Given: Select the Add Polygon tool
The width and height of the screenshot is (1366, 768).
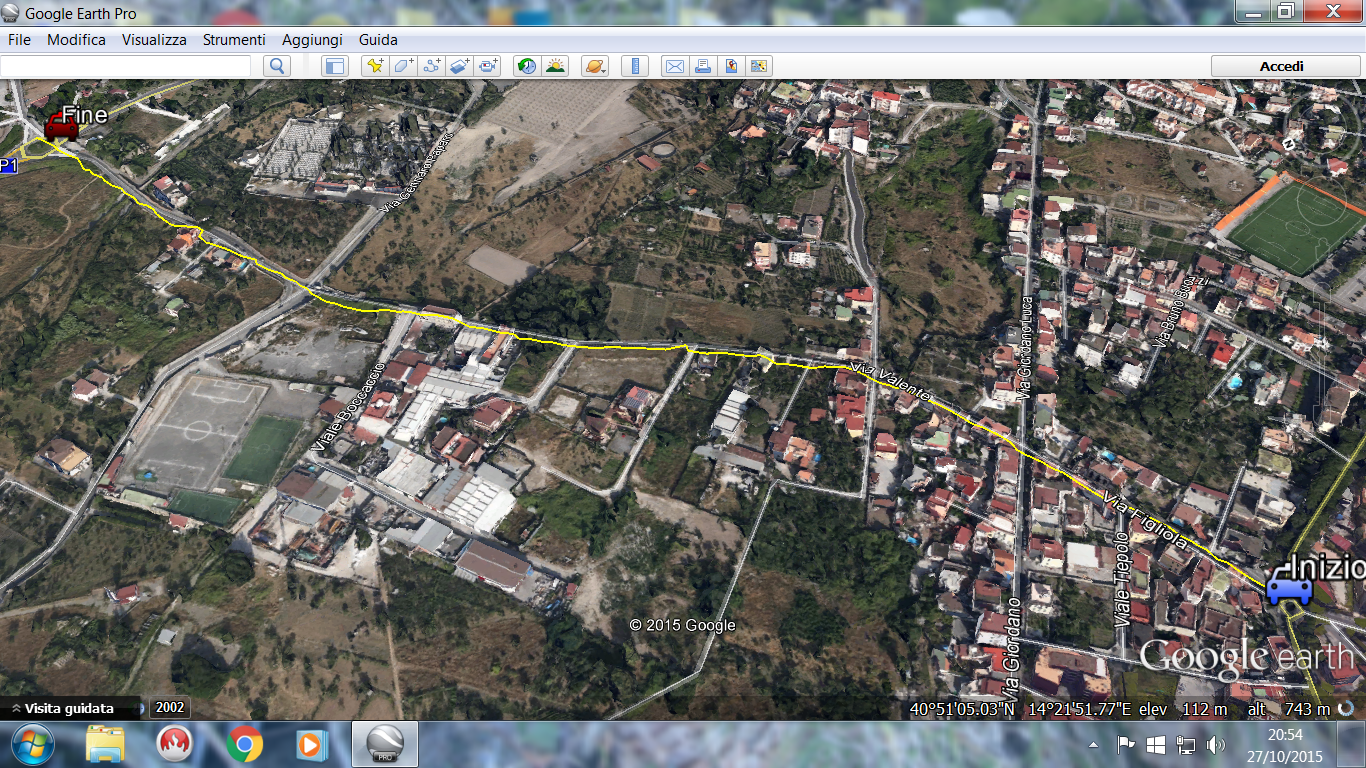Looking at the screenshot, I should 403,66.
